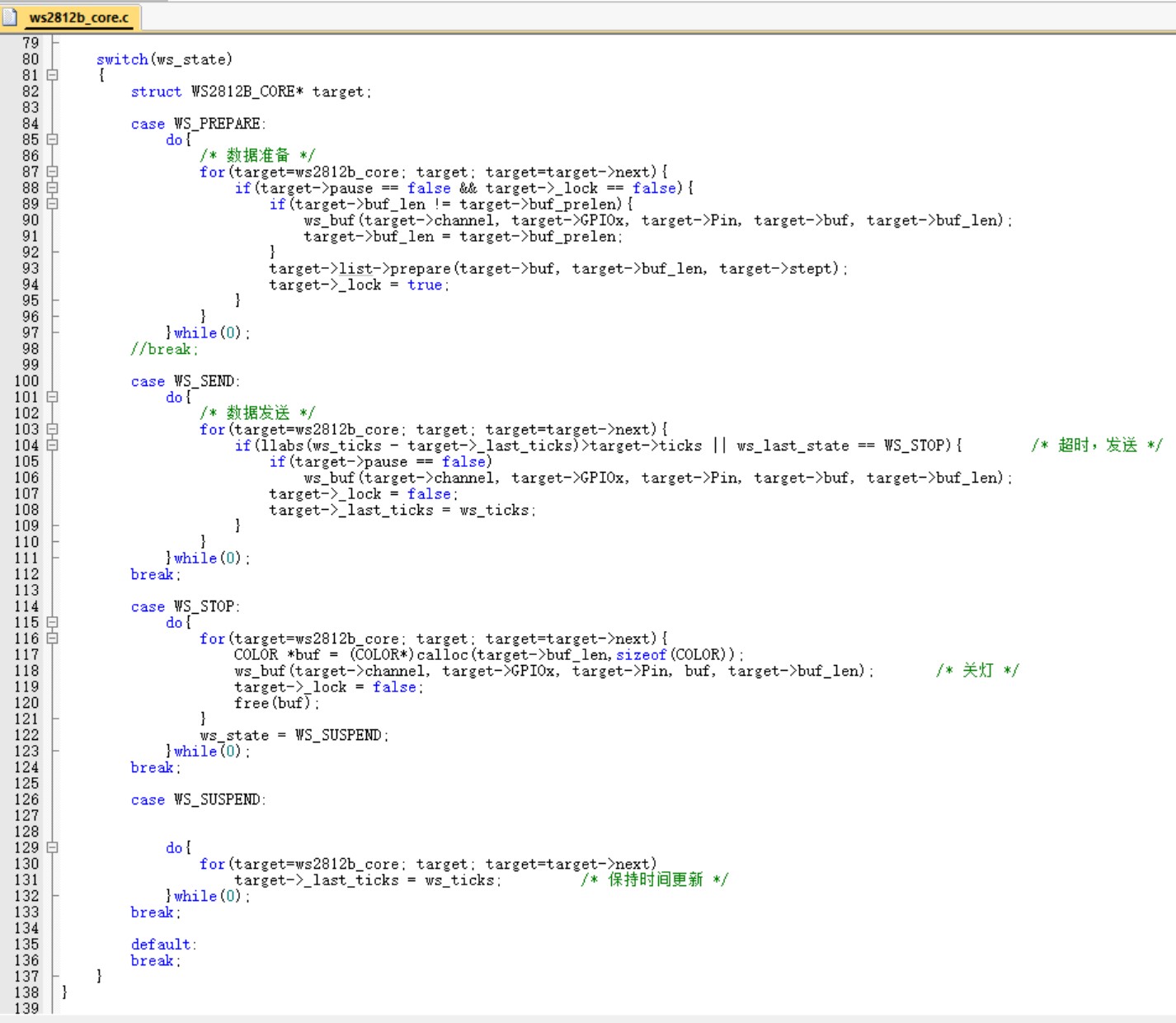The height and width of the screenshot is (1023, 1176).
Task: Click the 'break;' statement on line 133
Action: [x=156, y=912]
